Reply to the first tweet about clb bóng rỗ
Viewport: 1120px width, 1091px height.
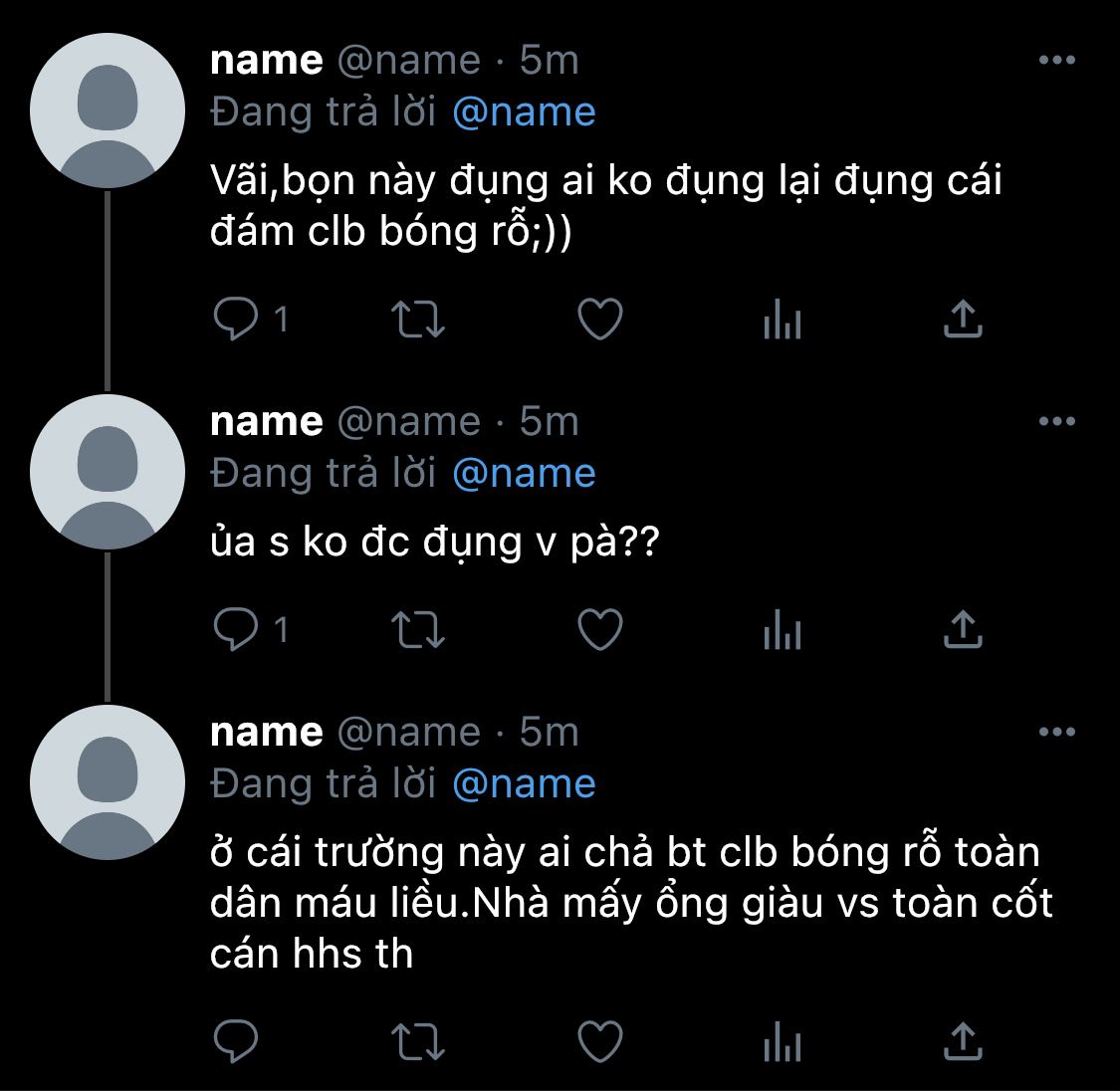236,319
